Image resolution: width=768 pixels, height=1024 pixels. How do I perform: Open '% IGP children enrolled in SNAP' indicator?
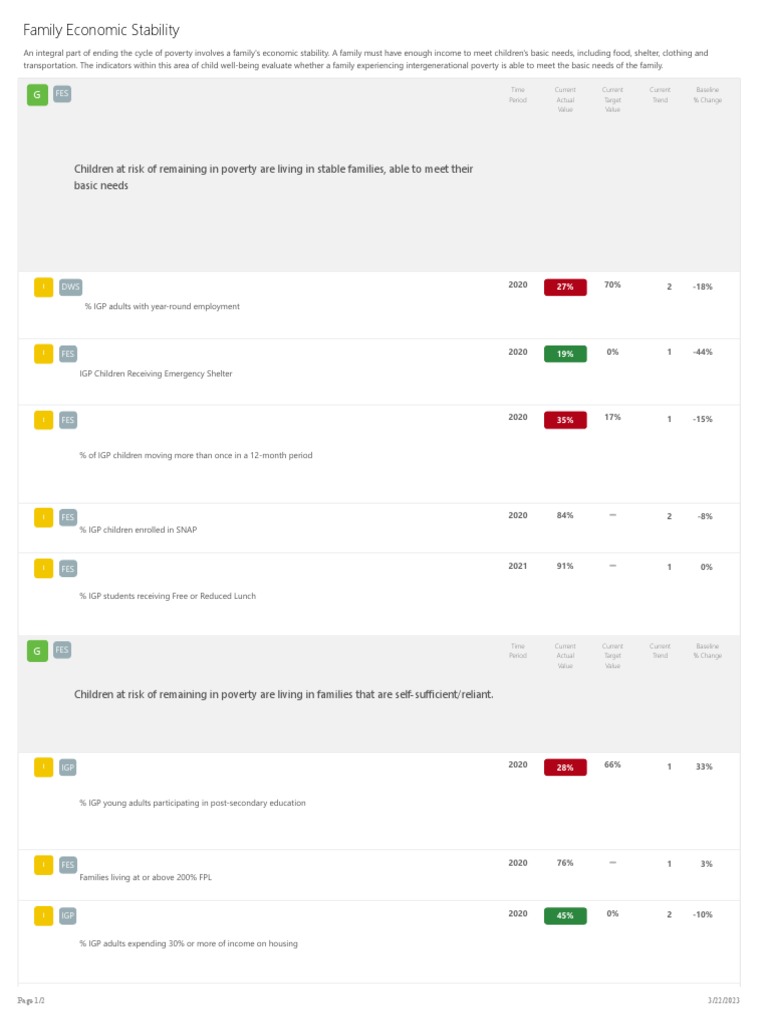click(138, 530)
